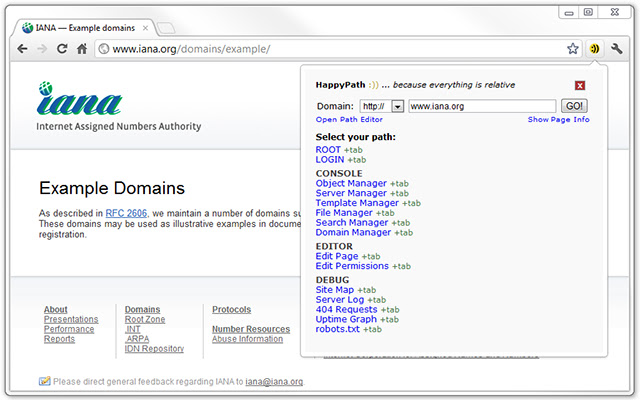Open the About footer link
This screenshot has height=400, width=640.
(56, 309)
